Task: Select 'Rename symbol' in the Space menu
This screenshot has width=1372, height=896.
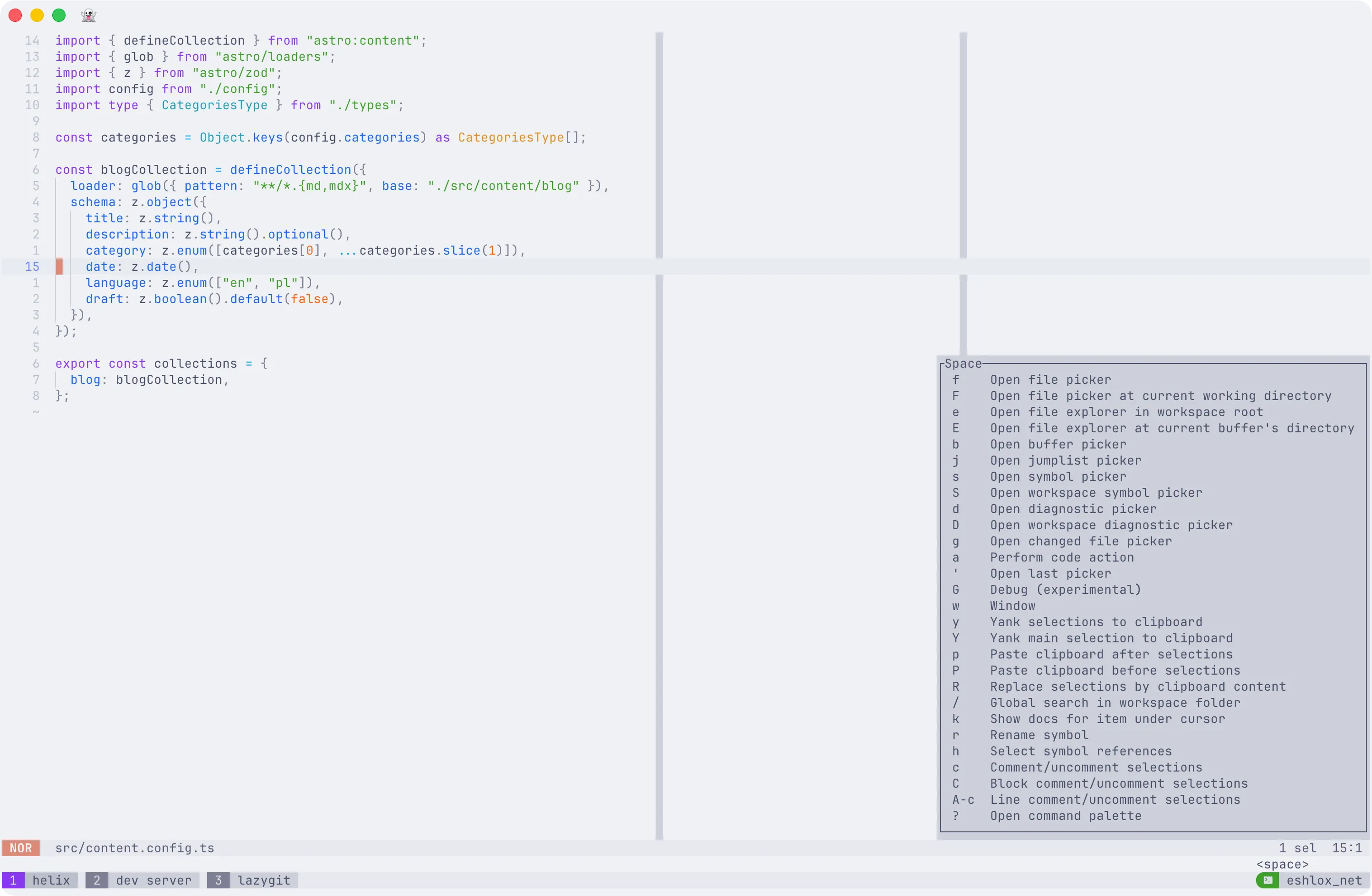Action: coord(1039,735)
